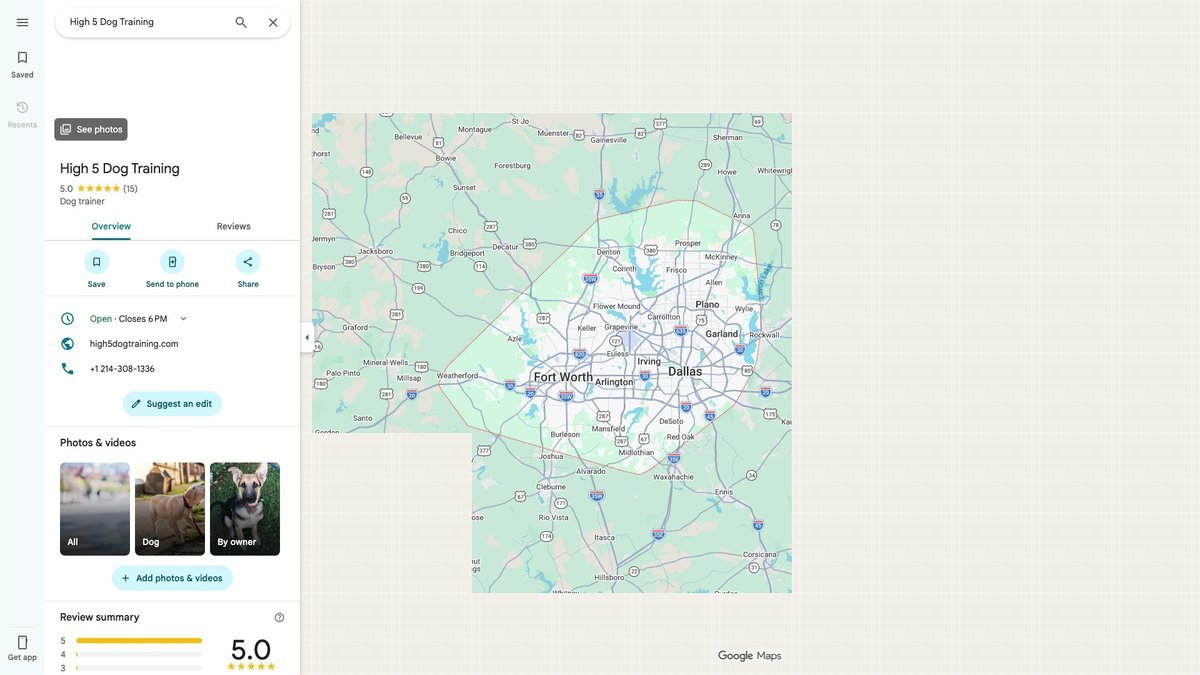The height and width of the screenshot is (675, 1200).
Task: Click Waxahachie label on the map
Action: pyautogui.click(x=673, y=477)
